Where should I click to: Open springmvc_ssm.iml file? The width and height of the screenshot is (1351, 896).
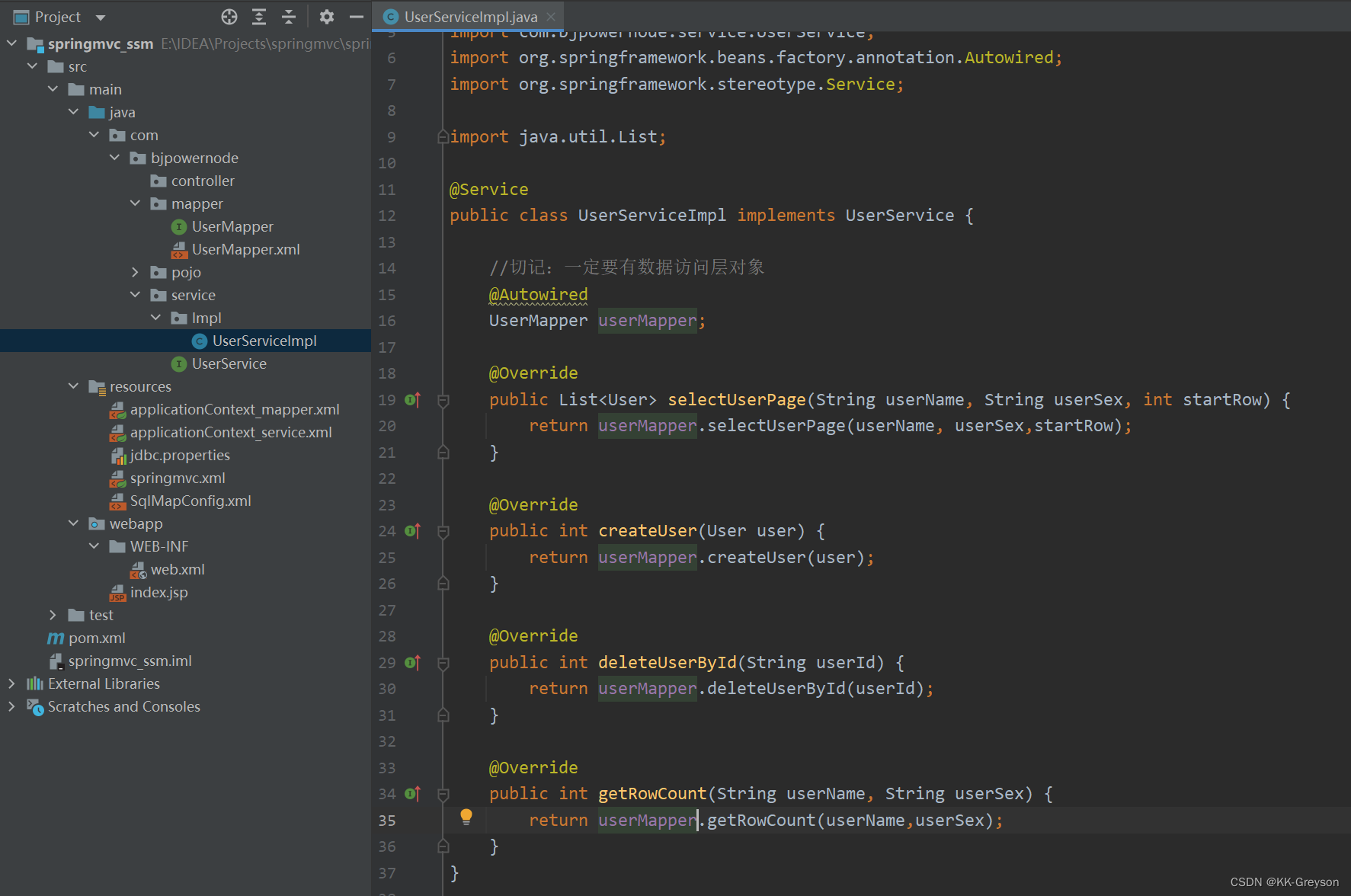(x=129, y=661)
